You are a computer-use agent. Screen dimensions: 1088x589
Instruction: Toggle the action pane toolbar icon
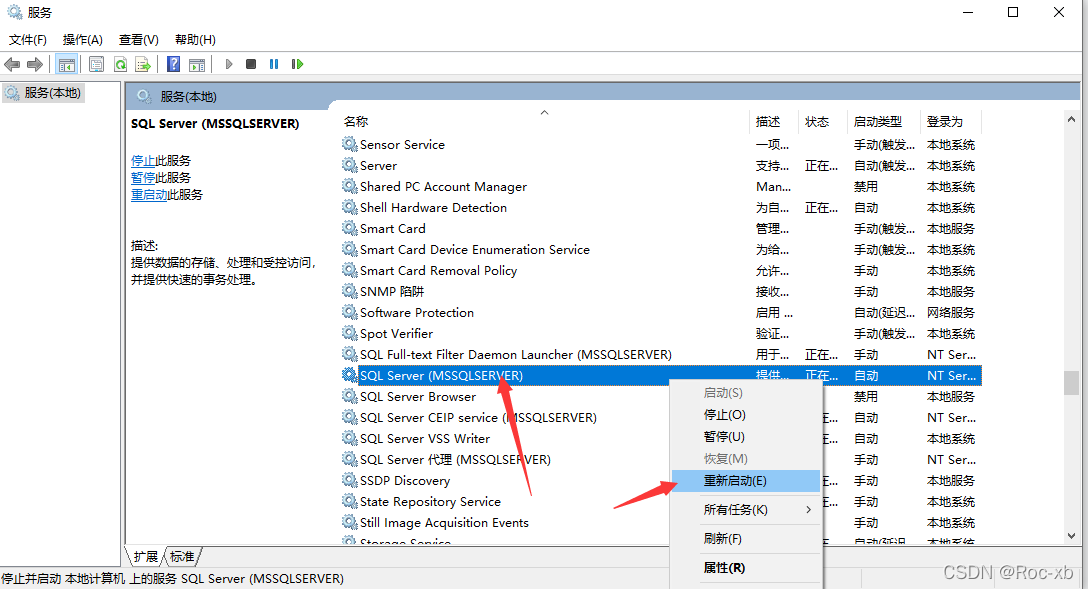tap(197, 65)
